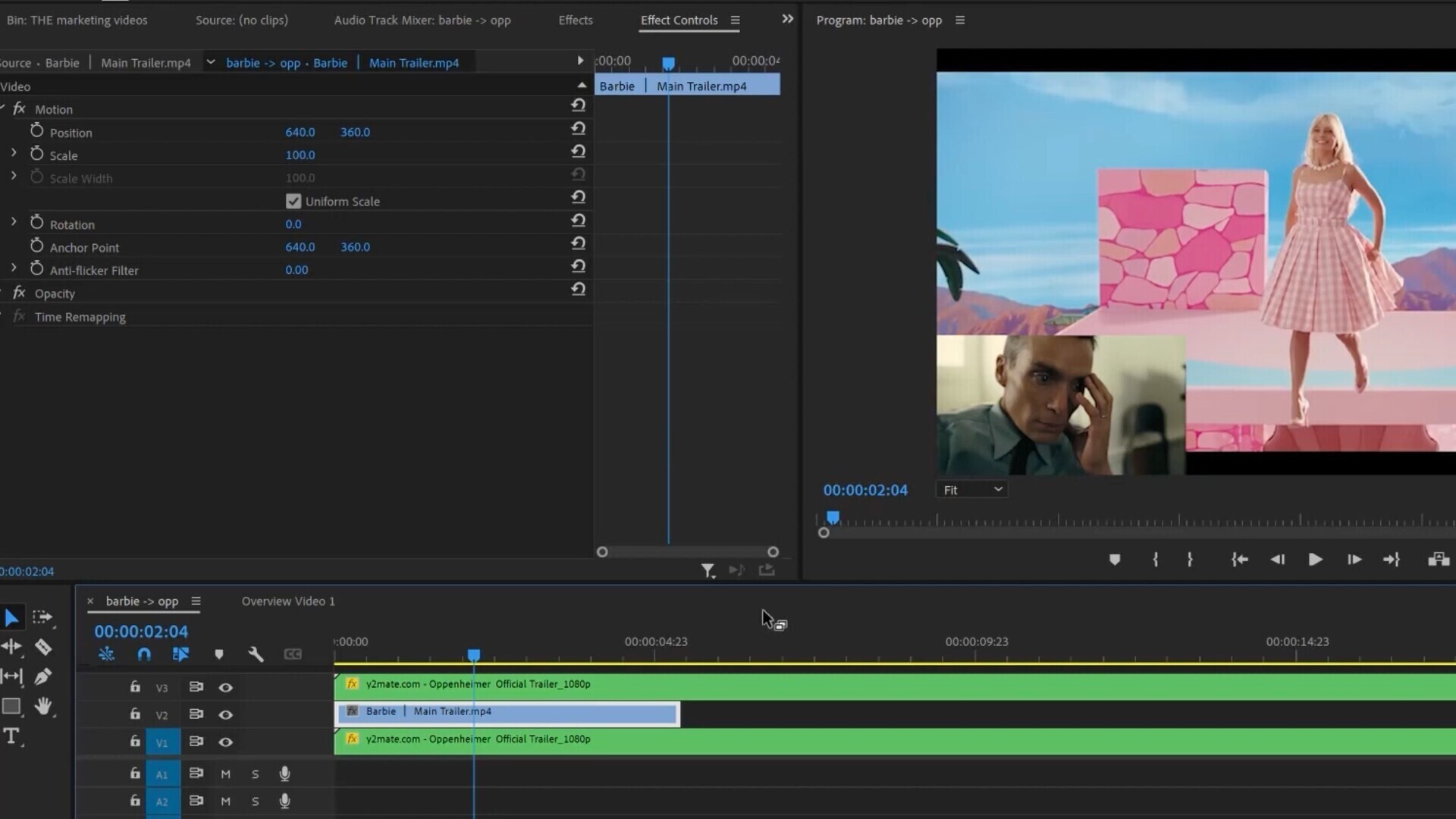Toggle animation stopwatch for Anchor Point
Screen dimensions: 1456x819
(36, 246)
